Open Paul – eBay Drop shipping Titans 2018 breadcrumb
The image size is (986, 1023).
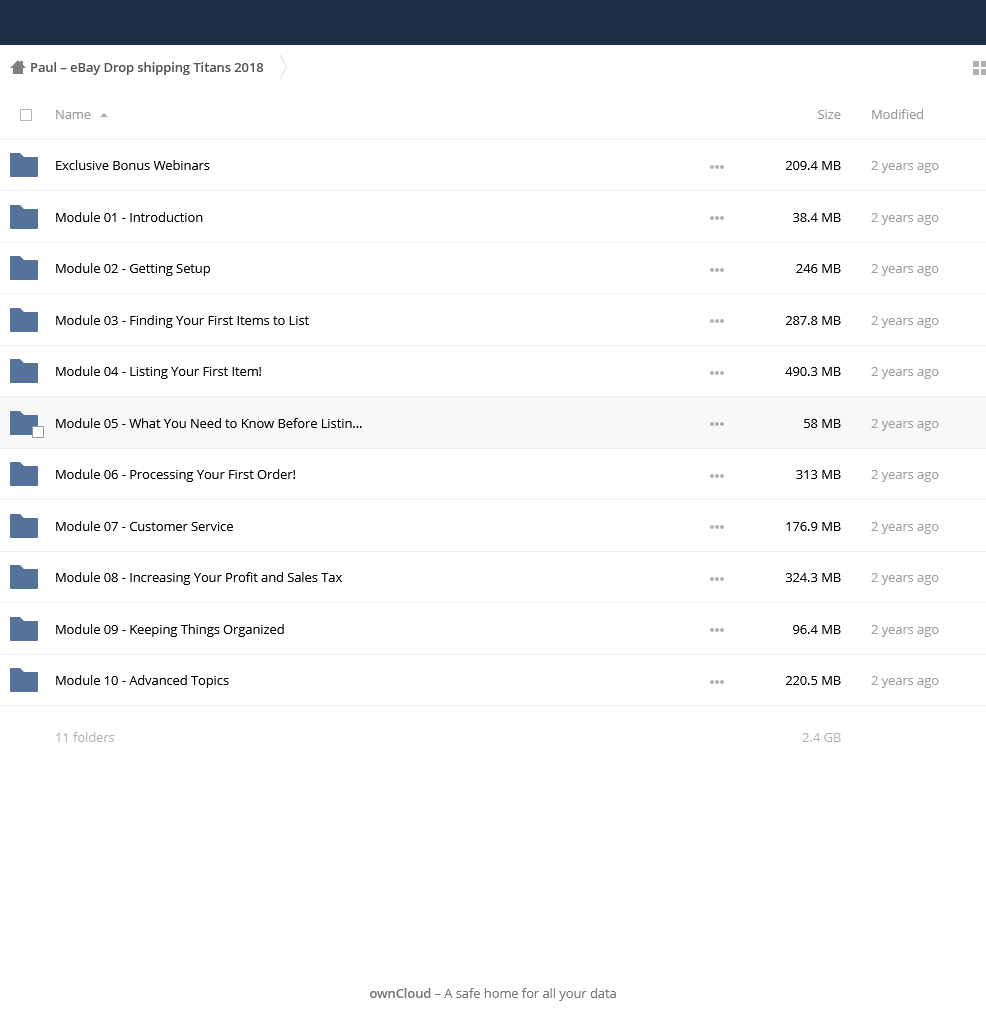pos(147,67)
